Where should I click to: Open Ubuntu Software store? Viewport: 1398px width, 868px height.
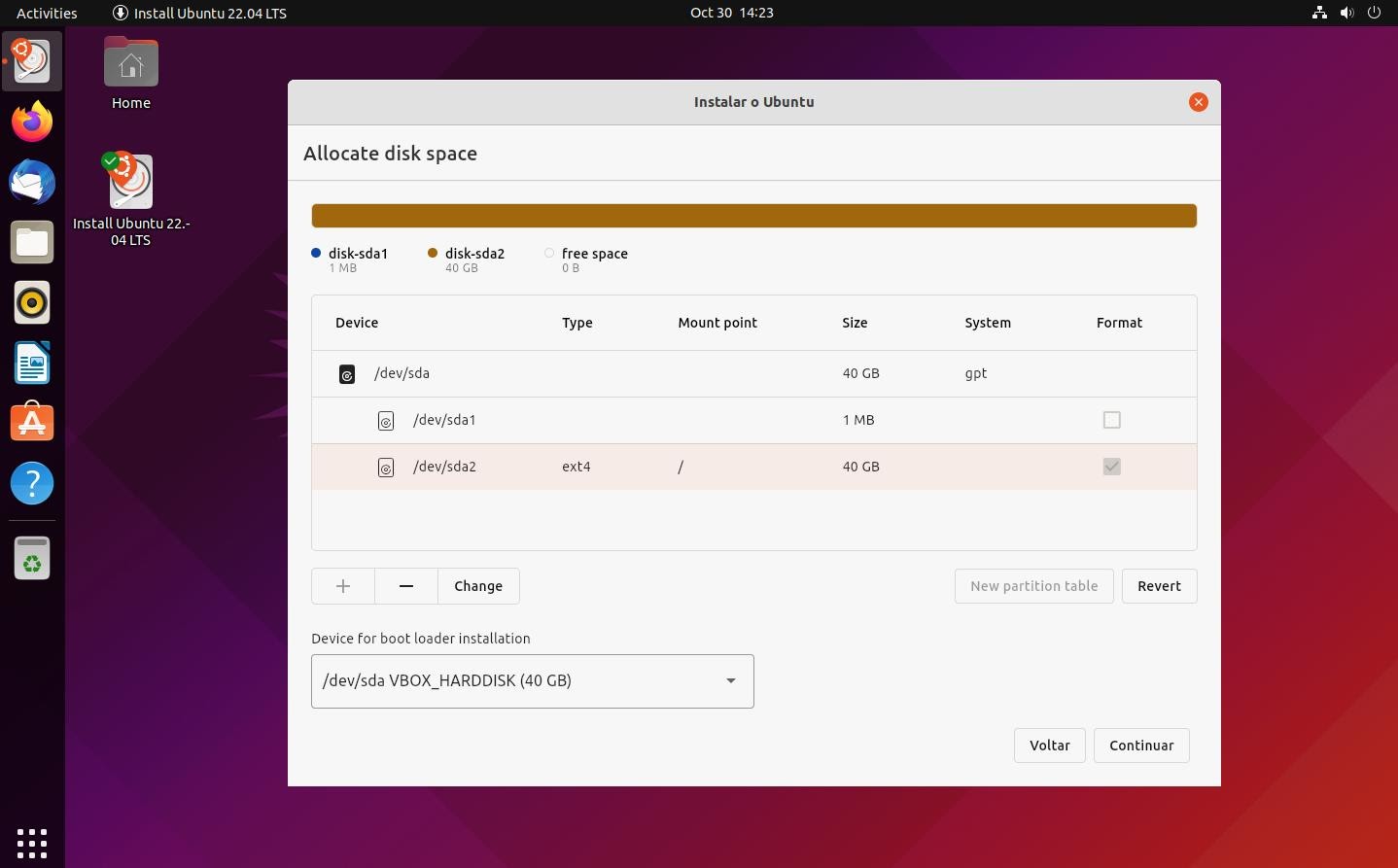pos(32,423)
